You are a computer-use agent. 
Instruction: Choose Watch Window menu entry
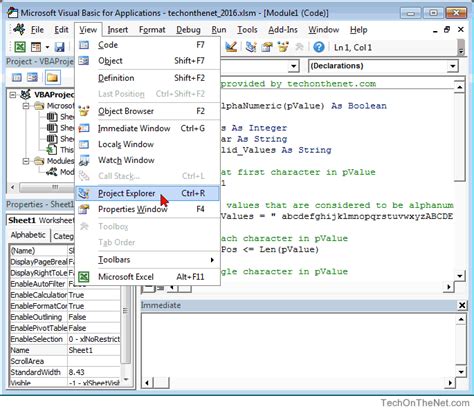148,160
